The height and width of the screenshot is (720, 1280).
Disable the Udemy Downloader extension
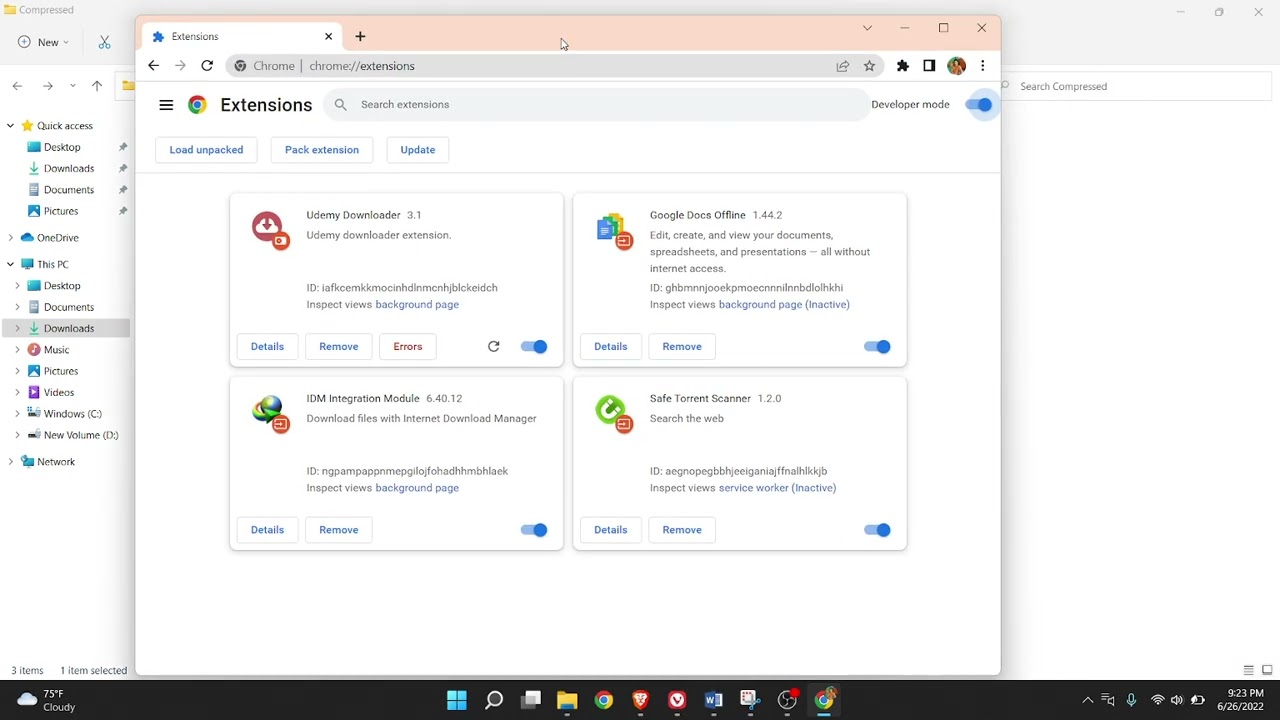[x=534, y=347]
